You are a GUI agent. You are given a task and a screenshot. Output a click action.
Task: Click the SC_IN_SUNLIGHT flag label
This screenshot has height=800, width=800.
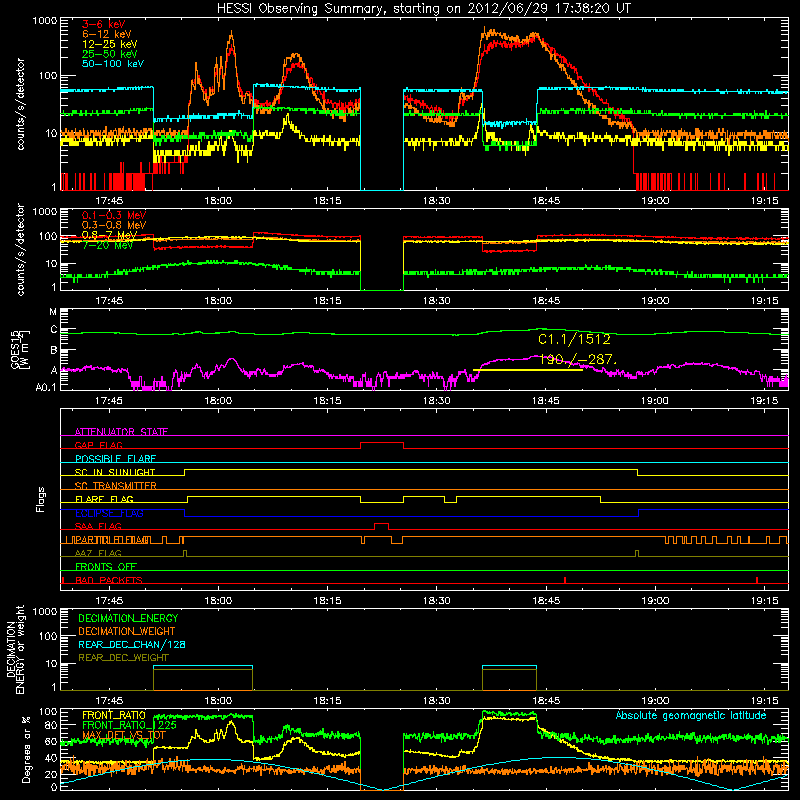(x=115, y=472)
